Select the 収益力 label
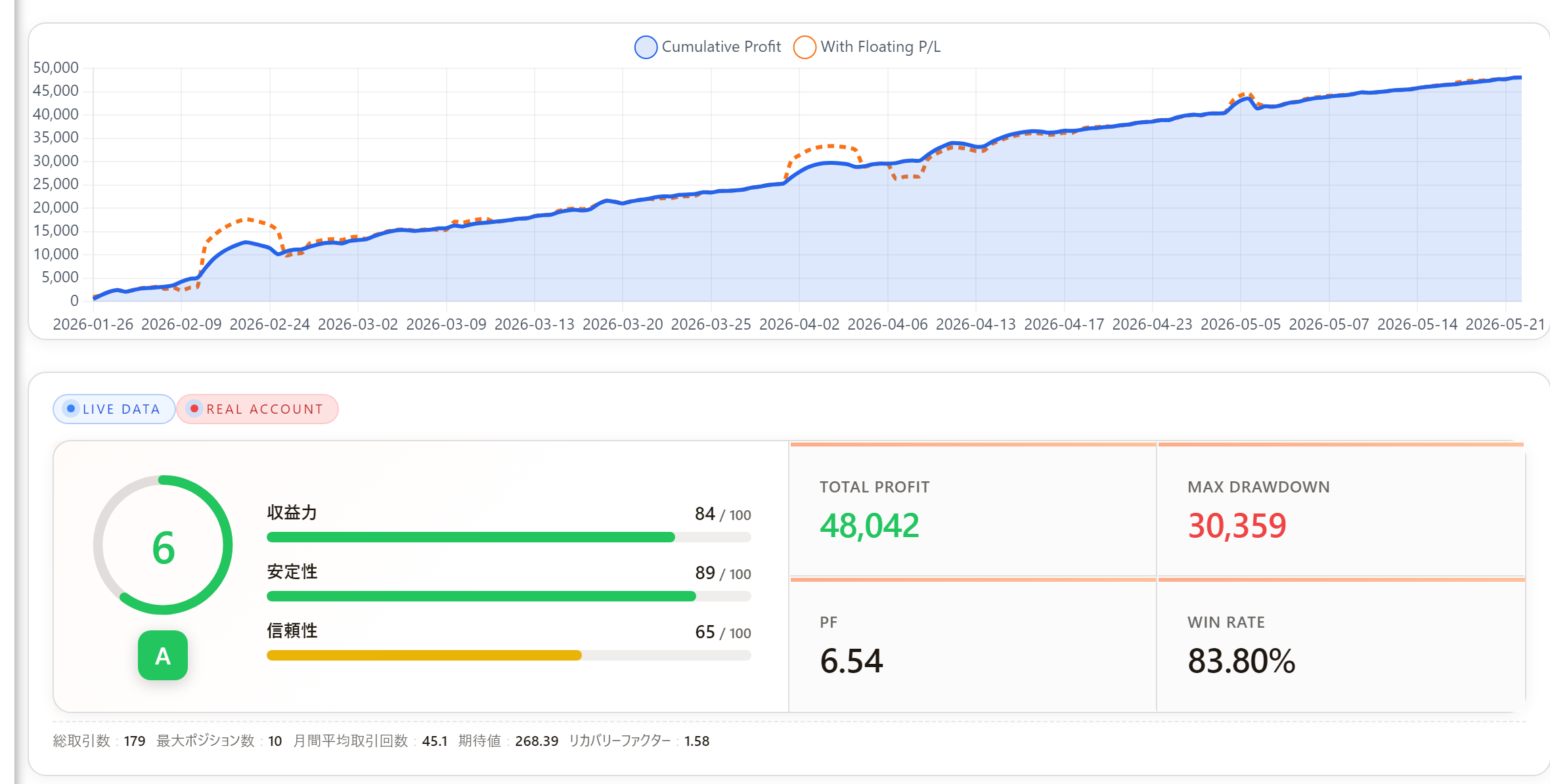Viewport: 1550px width, 784px height. pos(292,513)
